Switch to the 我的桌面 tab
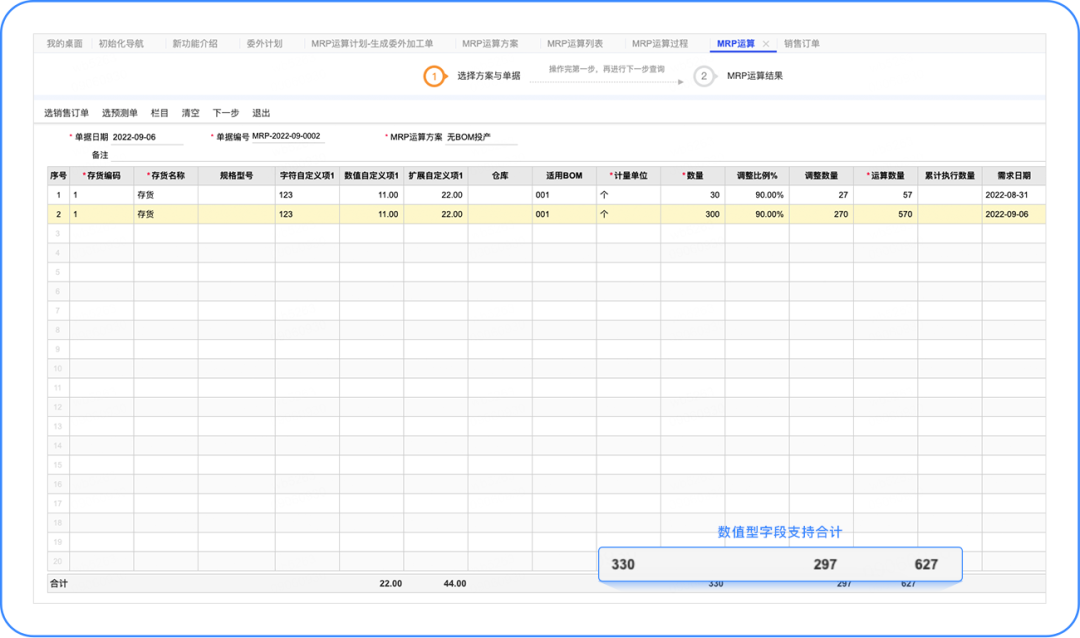This screenshot has height=638, width=1080. tap(66, 44)
